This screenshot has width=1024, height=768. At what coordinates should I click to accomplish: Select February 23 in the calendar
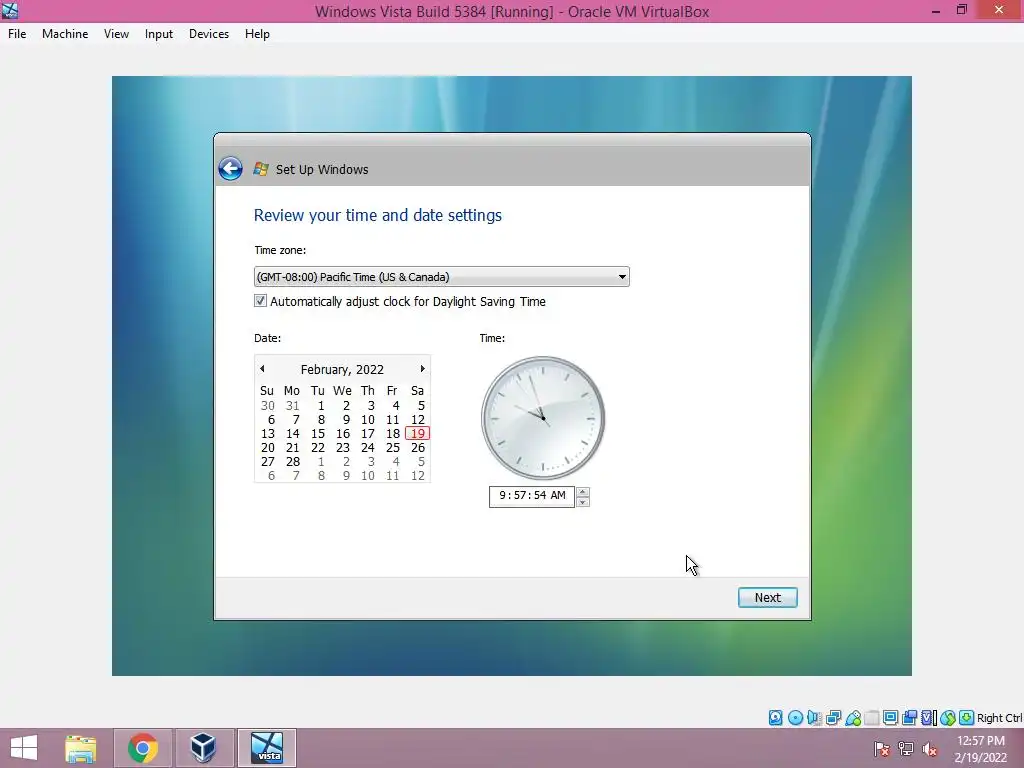click(x=343, y=448)
